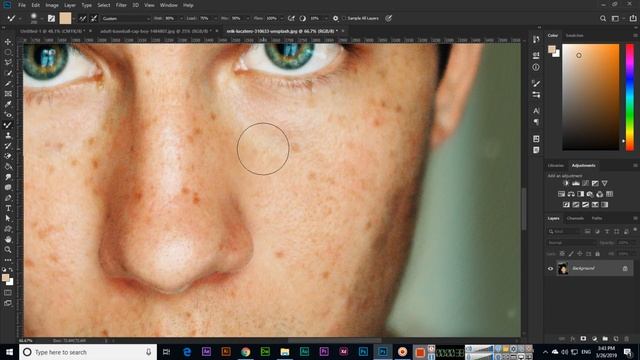Select the Eraser tool

pos(8,156)
